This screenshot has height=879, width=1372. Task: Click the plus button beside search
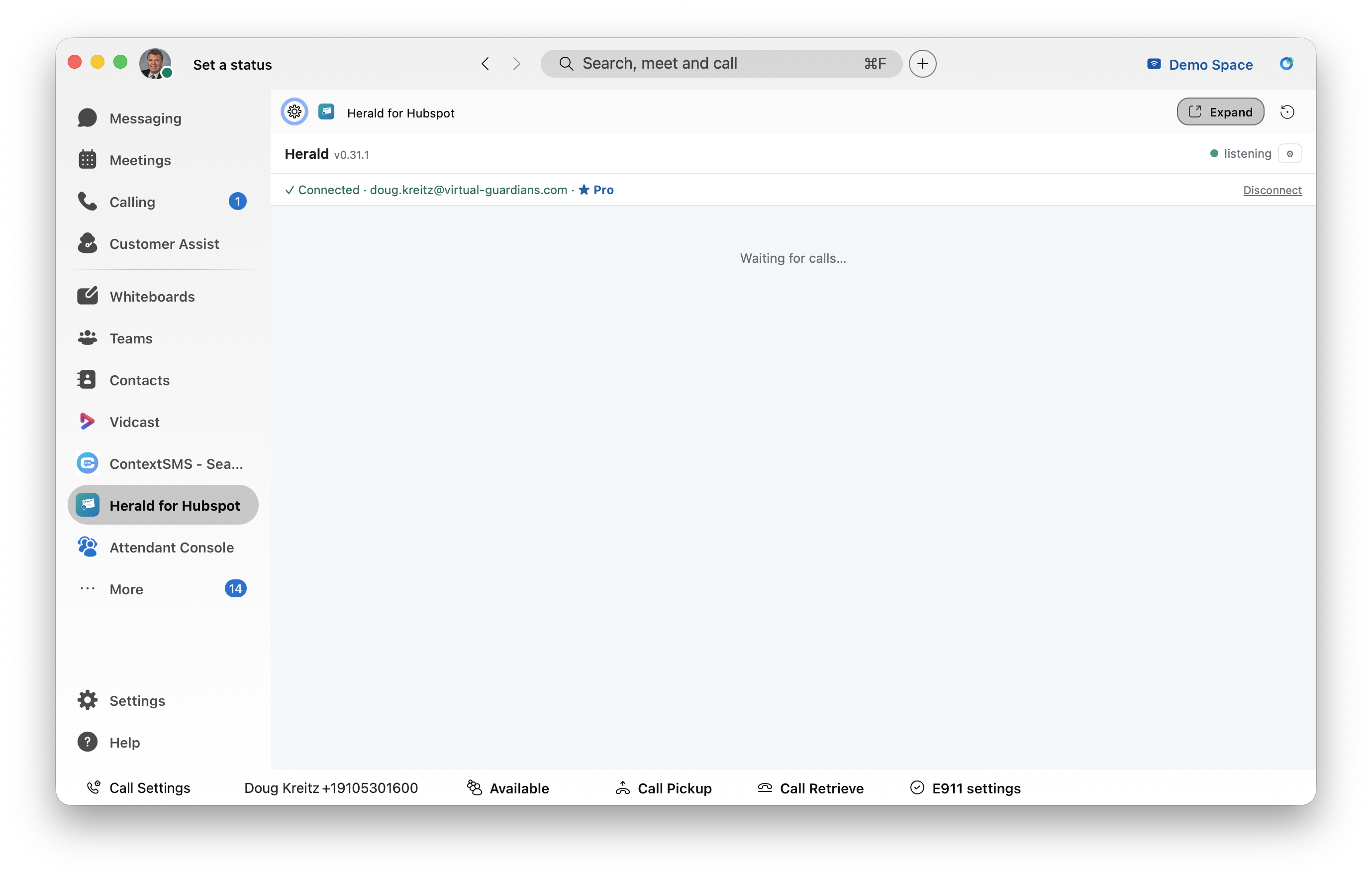point(922,63)
